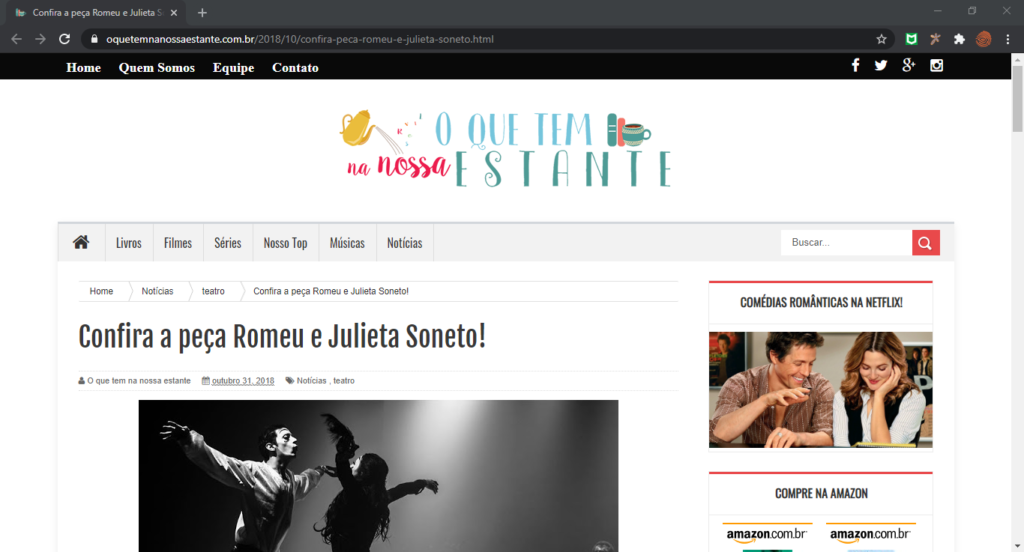Viewport: 1024px width, 552px height.
Task: Open Notícias in the gray nav bar
Action: pyautogui.click(x=404, y=243)
